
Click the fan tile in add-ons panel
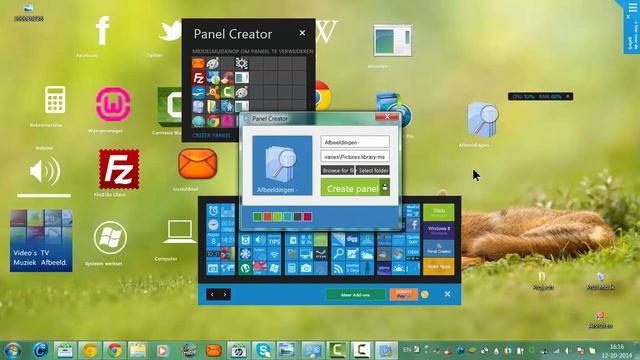coord(245,254)
